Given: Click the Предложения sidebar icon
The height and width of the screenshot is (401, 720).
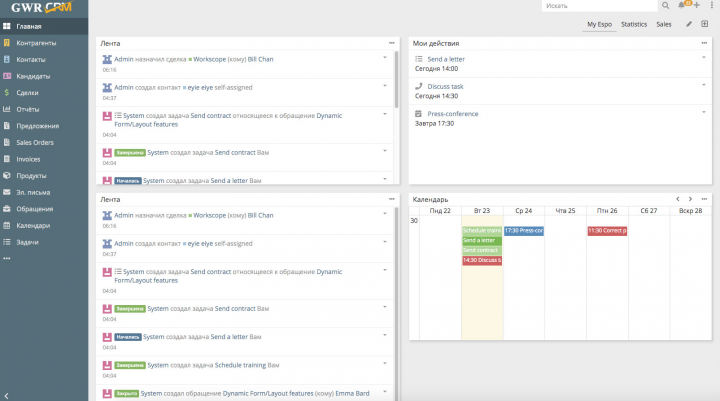Looking at the screenshot, I should 6,125.
